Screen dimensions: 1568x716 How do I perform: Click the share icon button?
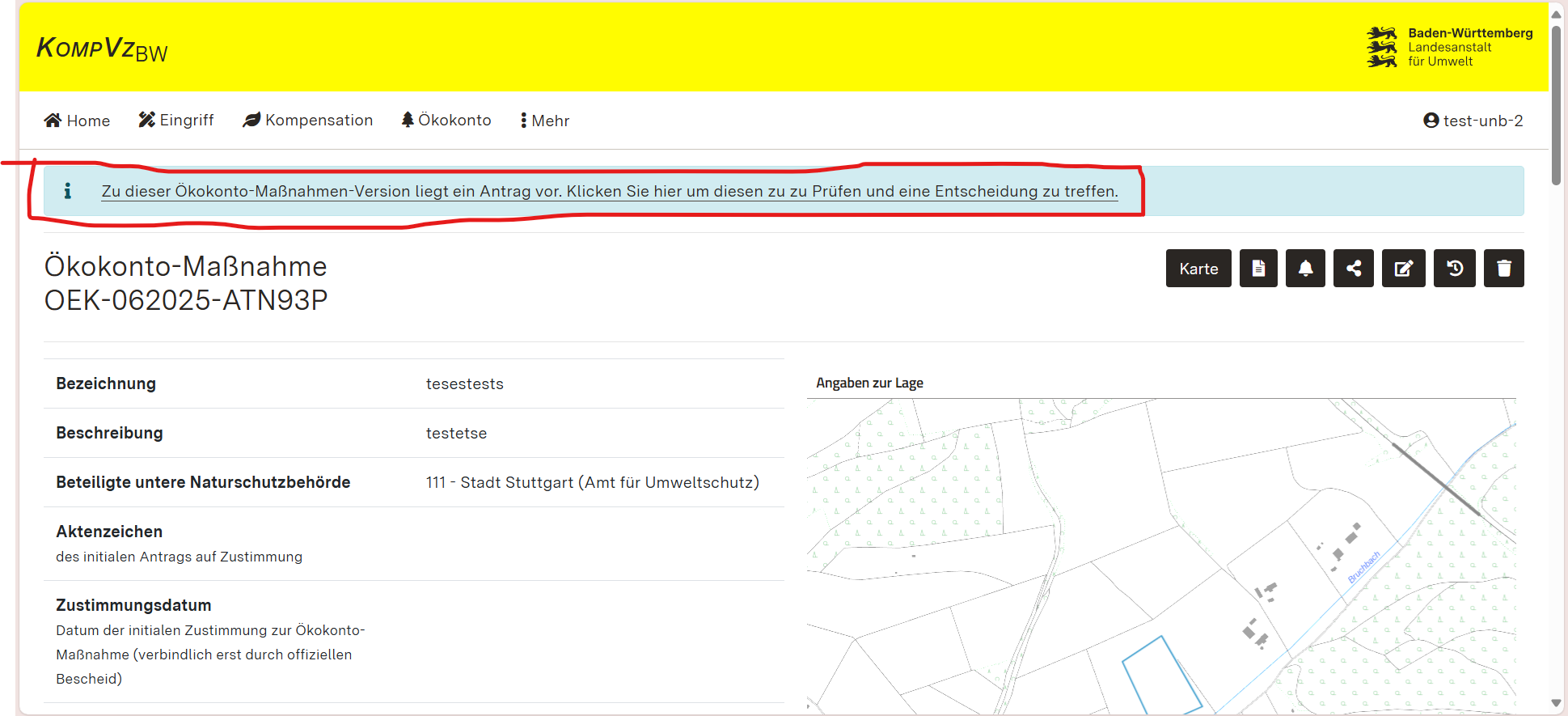(x=1353, y=269)
